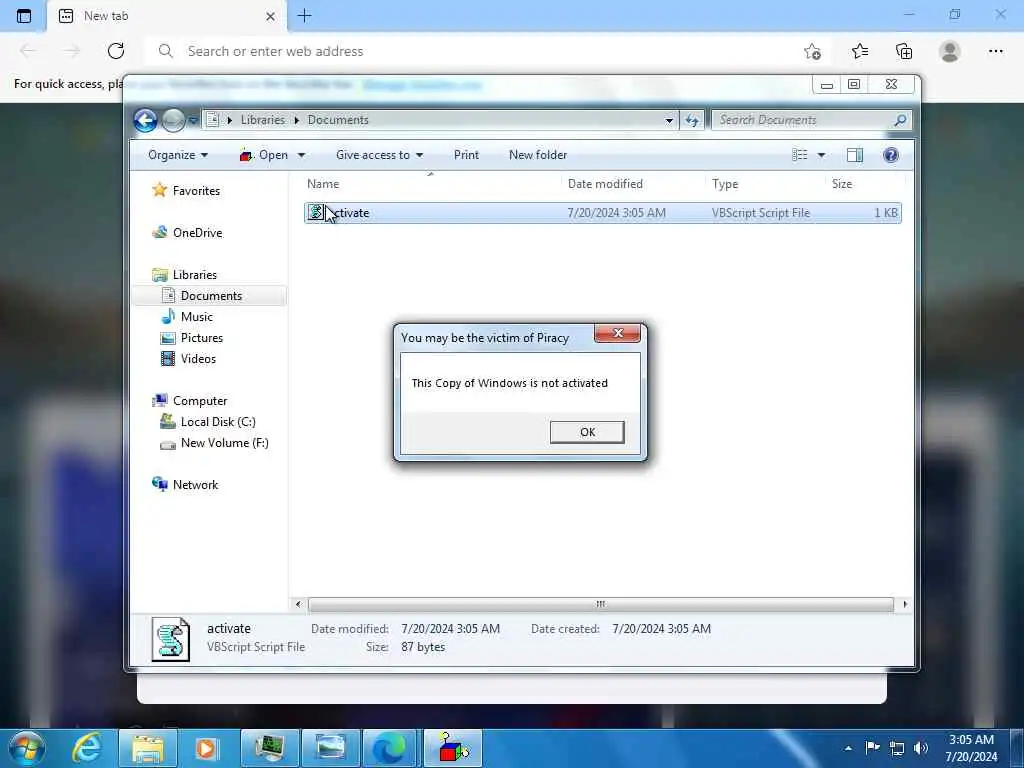
Task: Toggle the preview pane icon
Action: [855, 155]
